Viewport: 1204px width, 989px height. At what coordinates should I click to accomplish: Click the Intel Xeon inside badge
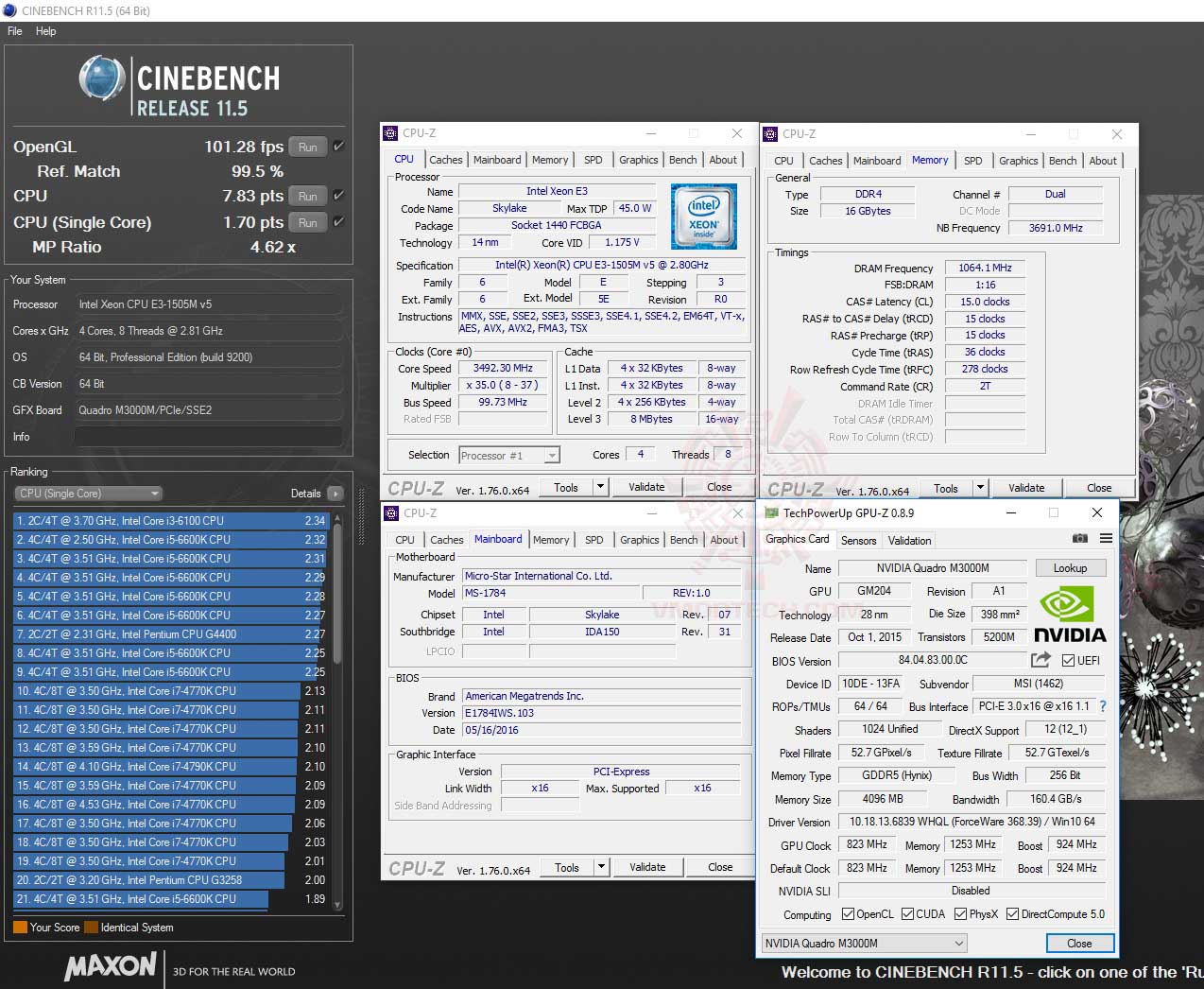tap(703, 216)
